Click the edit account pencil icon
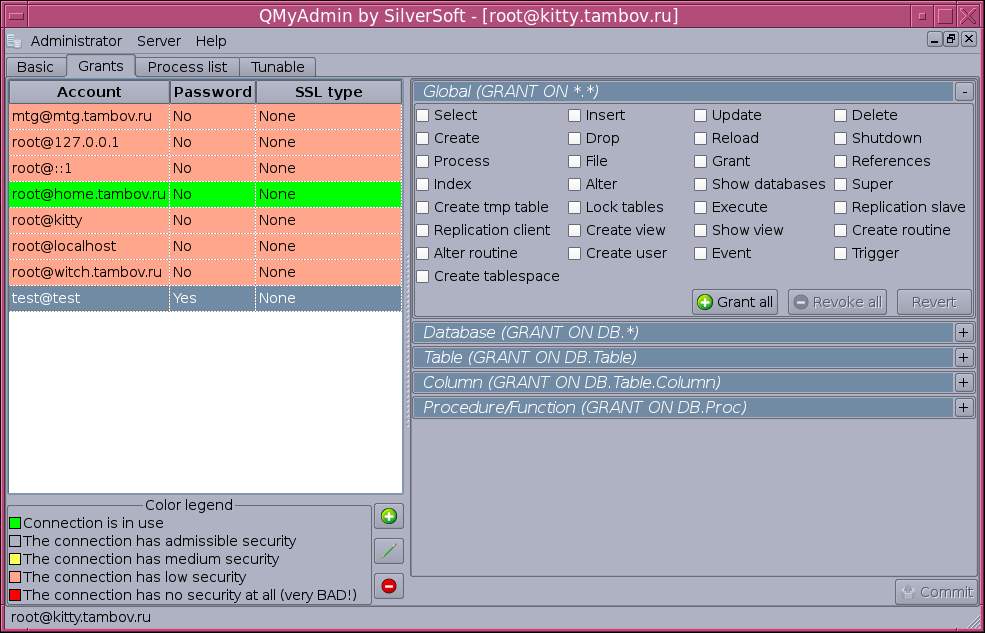Screen dimensions: 985x633 pyautogui.click(x=389, y=551)
